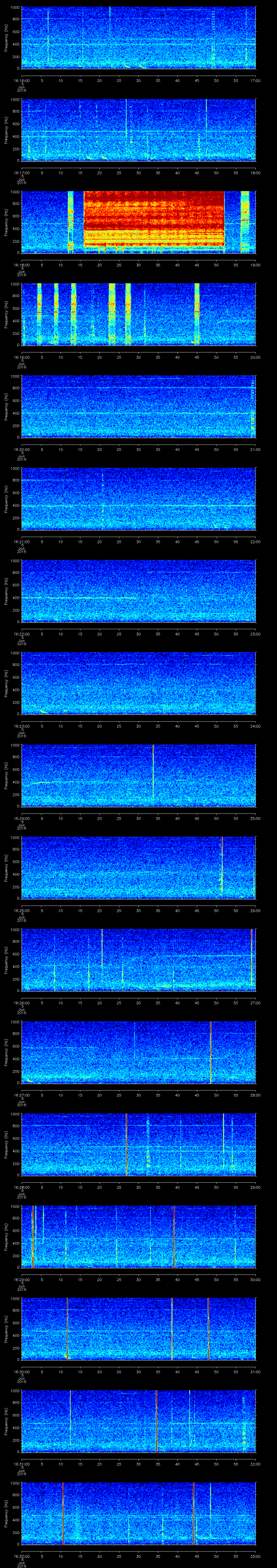Click the '16:18:00' start time label
Image resolution: width=277 pixels, height=1568 pixels.
point(21,265)
